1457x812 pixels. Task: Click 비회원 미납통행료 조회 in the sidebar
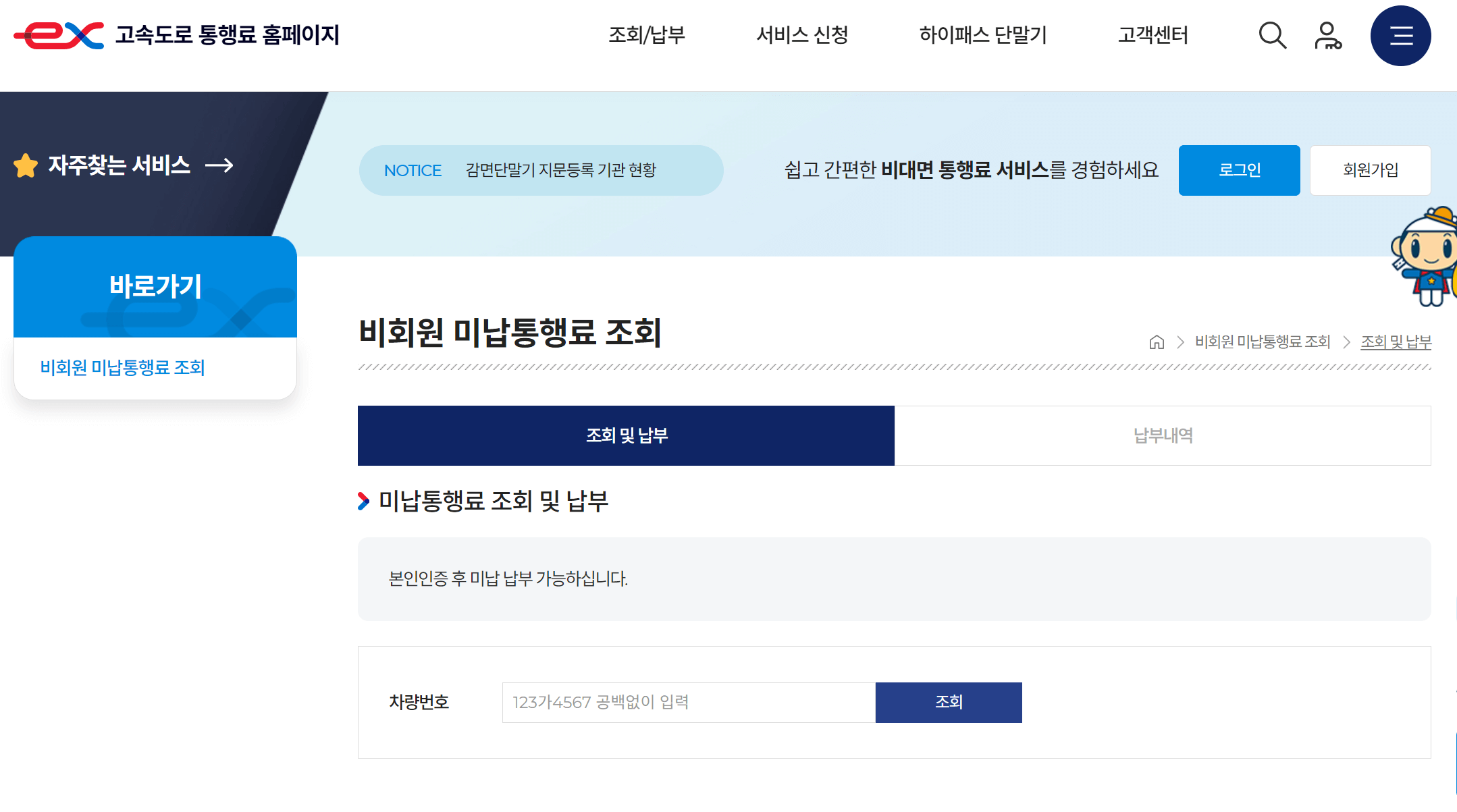point(122,368)
